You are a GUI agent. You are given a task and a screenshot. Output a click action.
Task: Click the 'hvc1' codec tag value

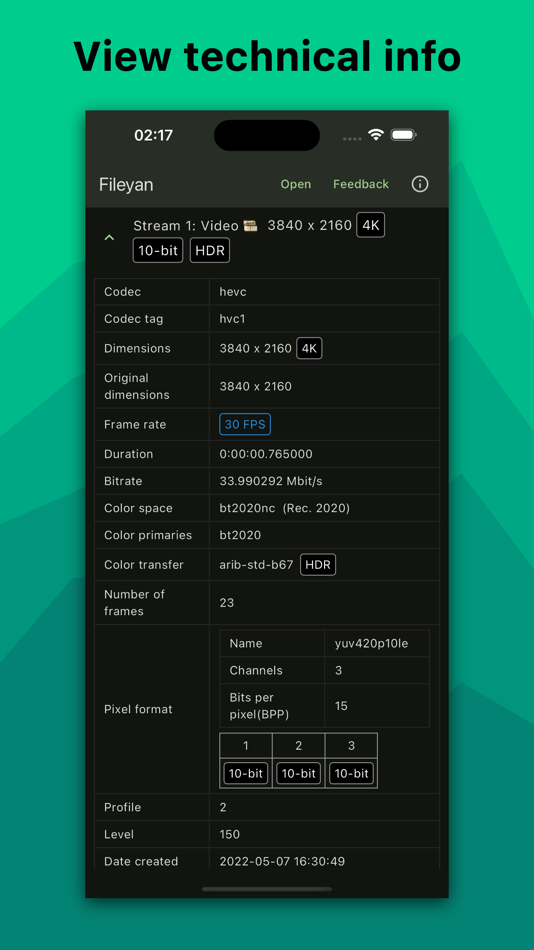232,319
